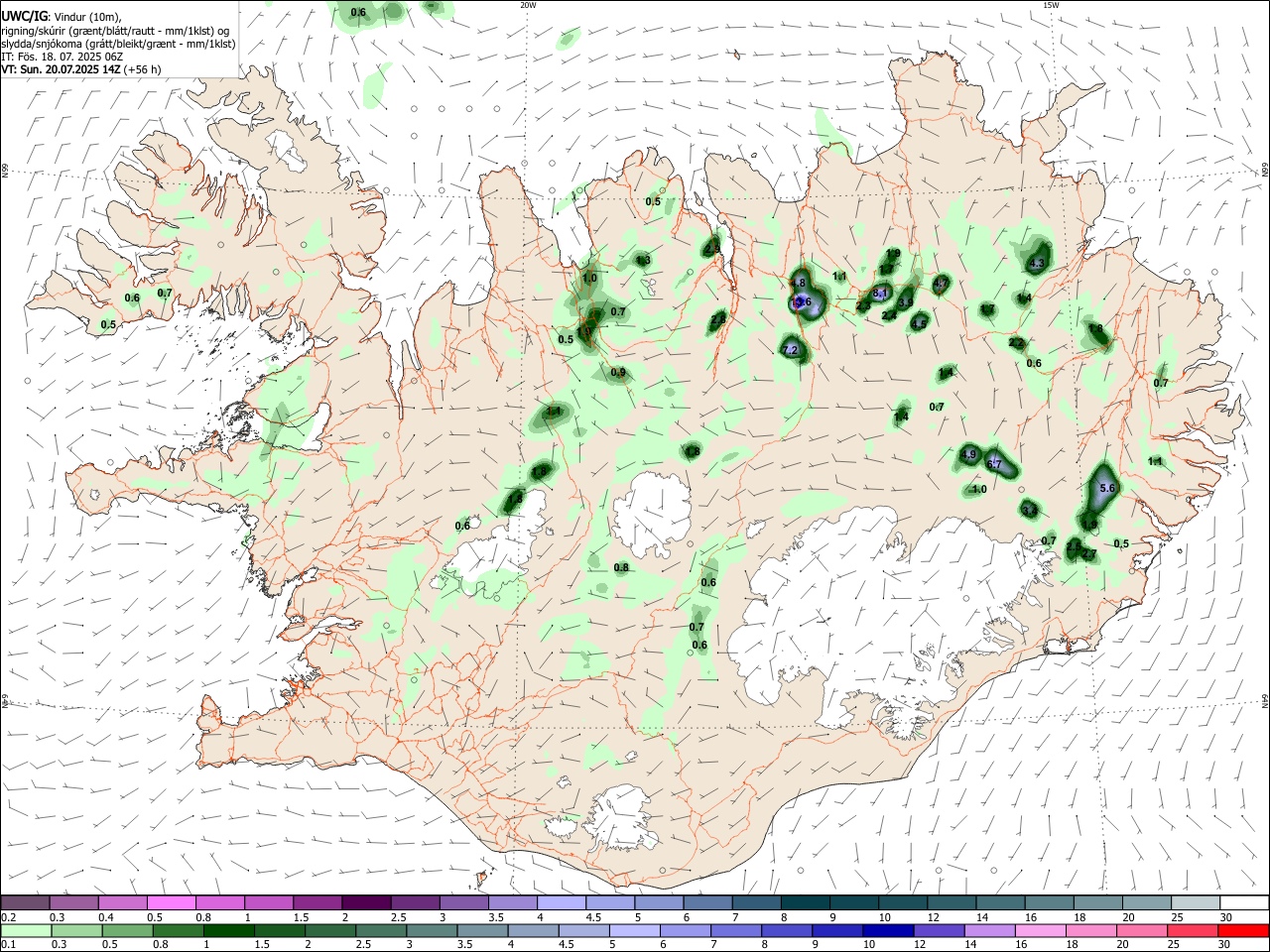Screen dimensions: 1270x952
Task: Click the 0.2 label in upper scale
Action: click(8, 917)
